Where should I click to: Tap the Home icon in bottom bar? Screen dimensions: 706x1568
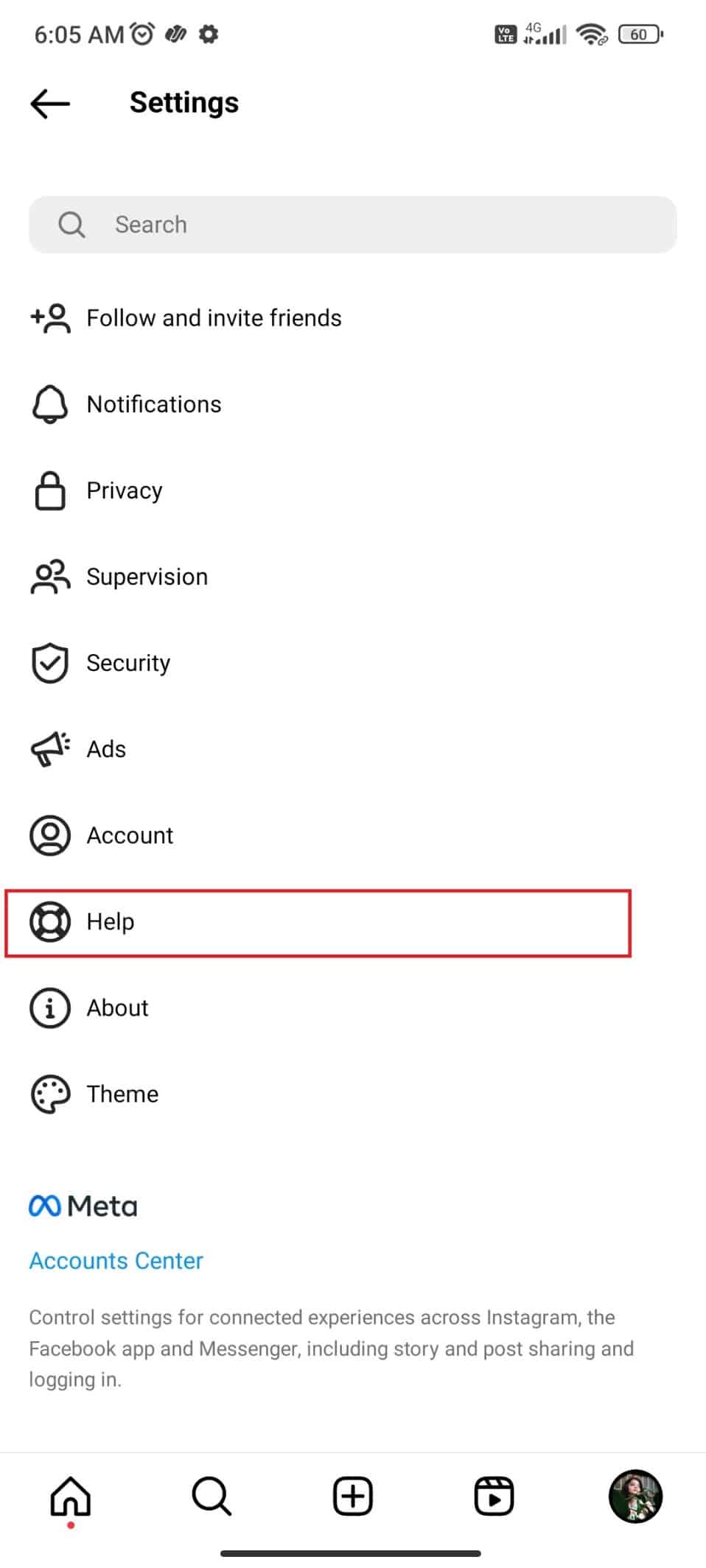coord(71,1496)
